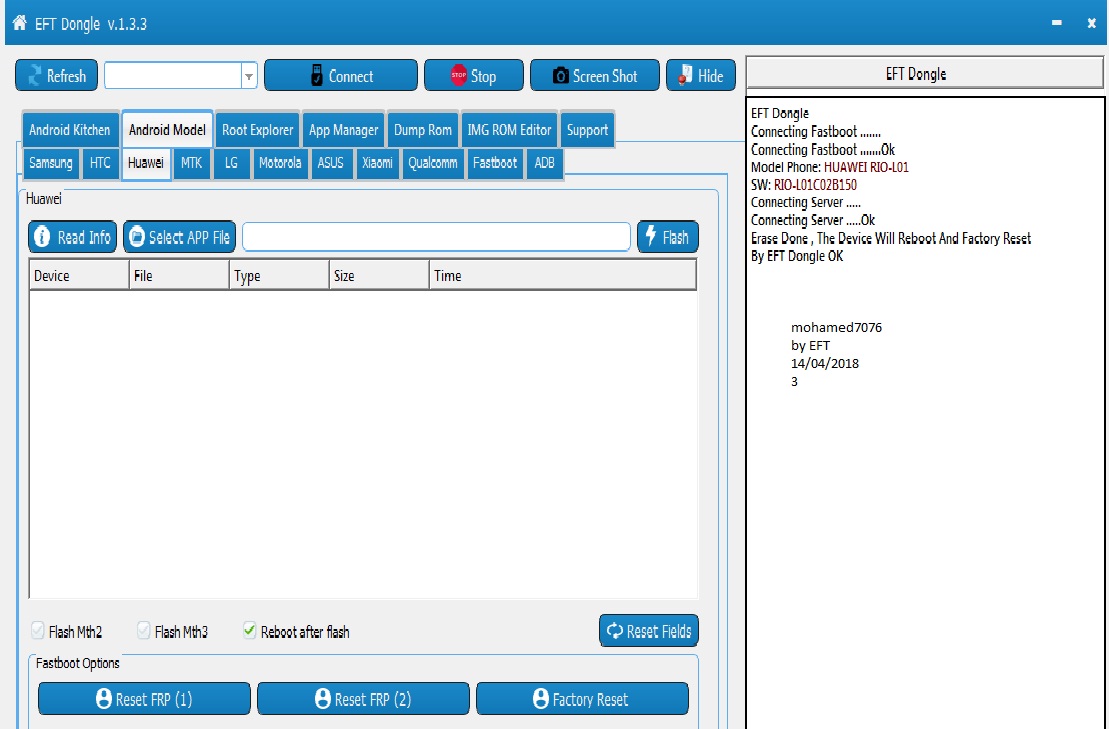Toggle the Flash Mth3 checkbox
The width and height of the screenshot is (1109, 729).
pos(144,630)
